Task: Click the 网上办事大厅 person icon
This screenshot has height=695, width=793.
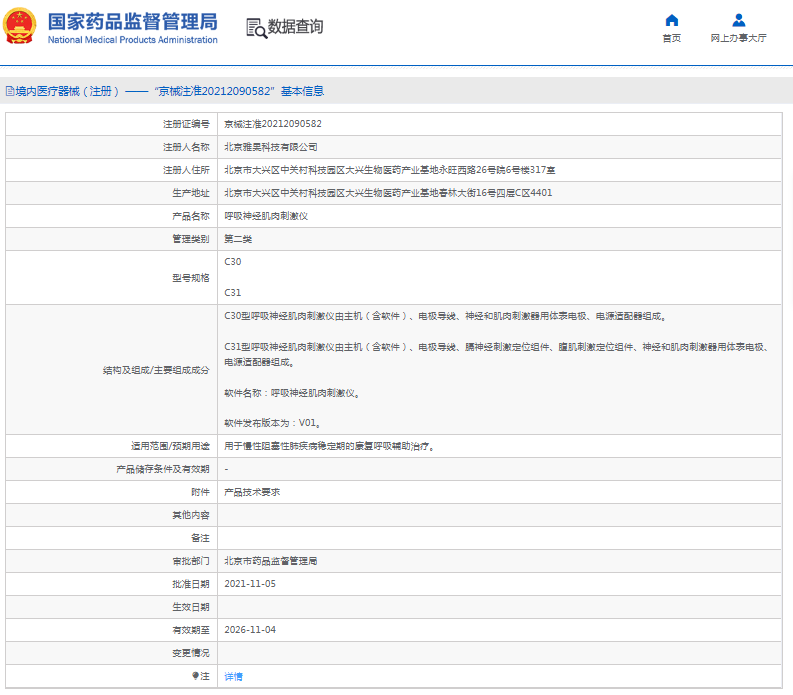Action: [738, 20]
